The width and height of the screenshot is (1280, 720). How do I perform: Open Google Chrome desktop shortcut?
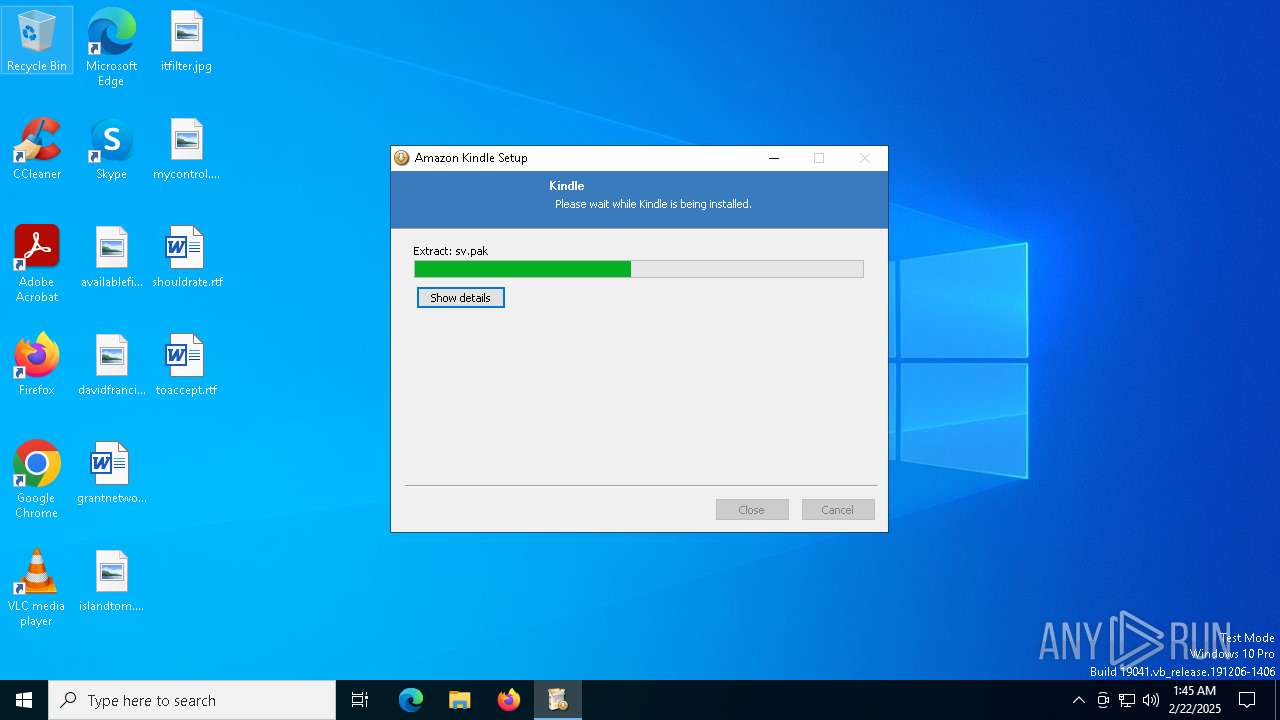(36, 480)
